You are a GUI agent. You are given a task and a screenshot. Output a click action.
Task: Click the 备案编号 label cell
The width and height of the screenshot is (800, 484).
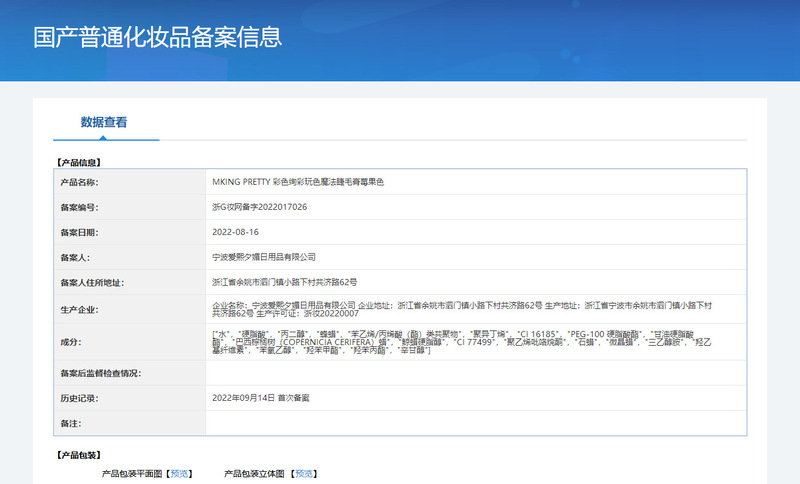tap(130, 207)
